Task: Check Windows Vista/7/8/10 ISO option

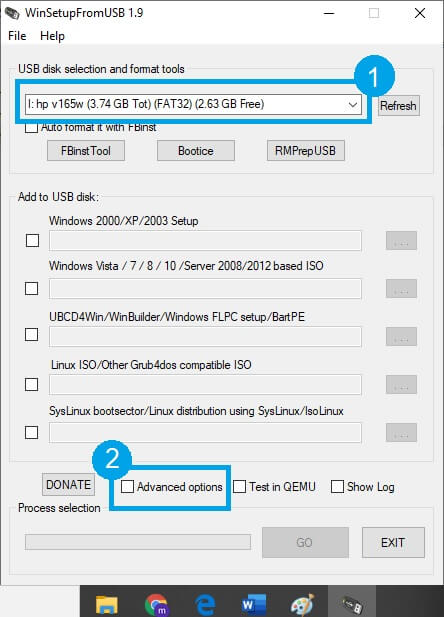Action: click(x=31, y=288)
